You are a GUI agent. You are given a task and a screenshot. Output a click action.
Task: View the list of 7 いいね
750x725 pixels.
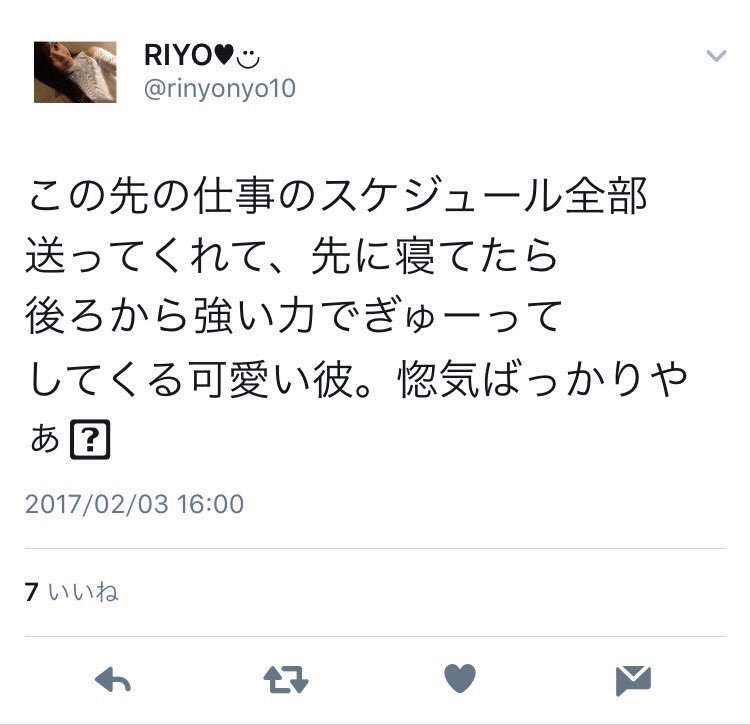click(71, 592)
